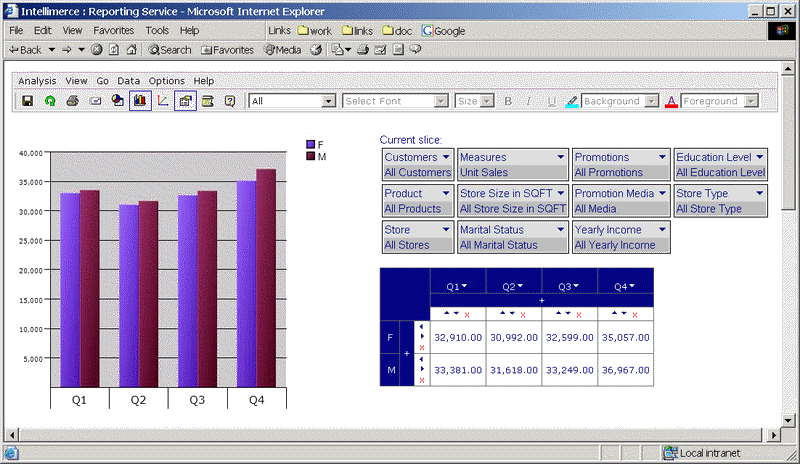Expand the Measures slicer dropdown
Image resolution: width=800 pixels, height=464 pixels.
coord(560,157)
